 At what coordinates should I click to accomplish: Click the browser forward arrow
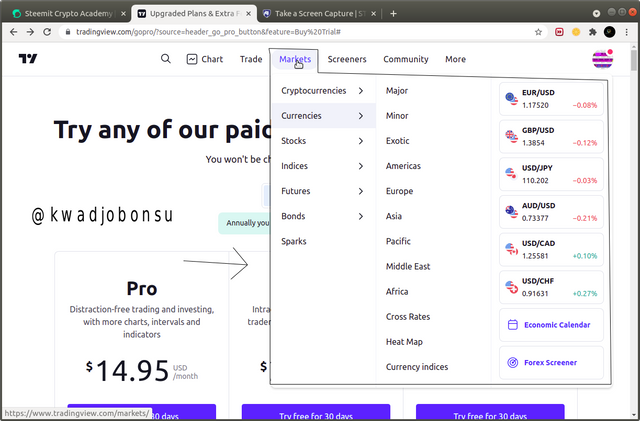(30, 32)
